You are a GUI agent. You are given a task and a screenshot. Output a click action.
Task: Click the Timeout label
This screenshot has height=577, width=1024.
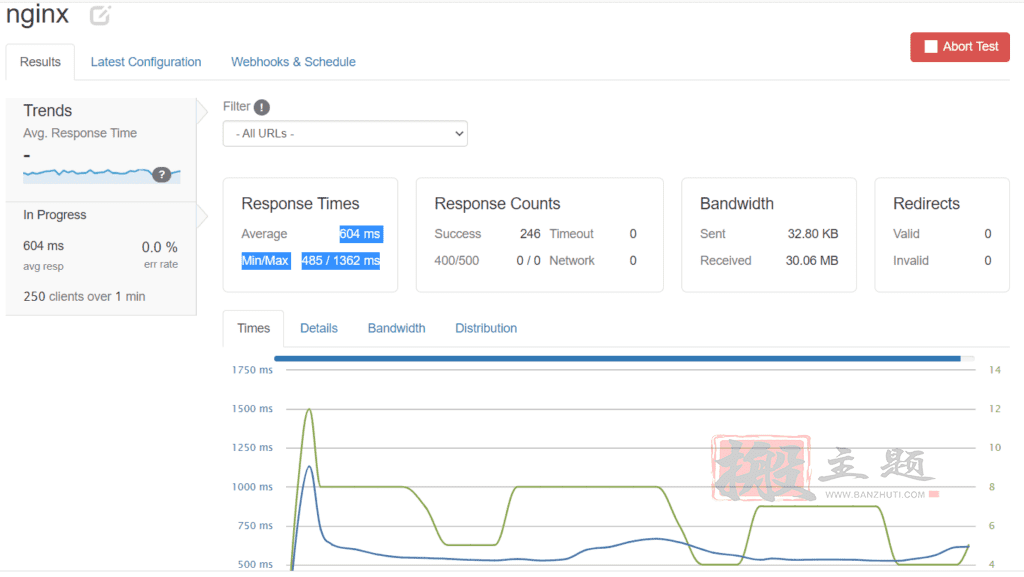(571, 234)
